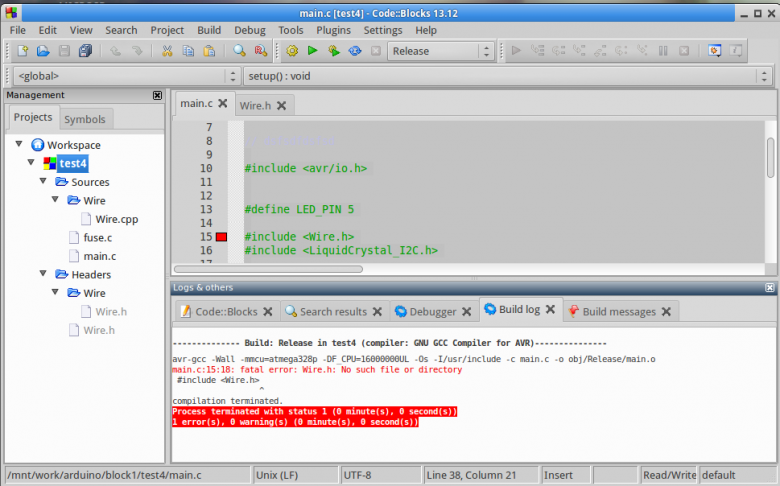This screenshot has width=780, height=486.
Task: Open the File menu
Action: [x=17, y=30]
